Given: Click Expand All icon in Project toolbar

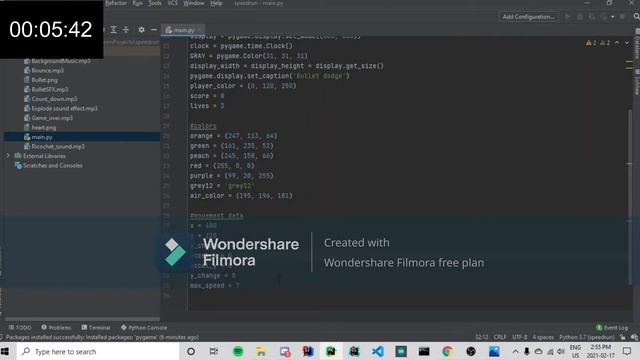Looking at the screenshot, I should pos(113,30).
